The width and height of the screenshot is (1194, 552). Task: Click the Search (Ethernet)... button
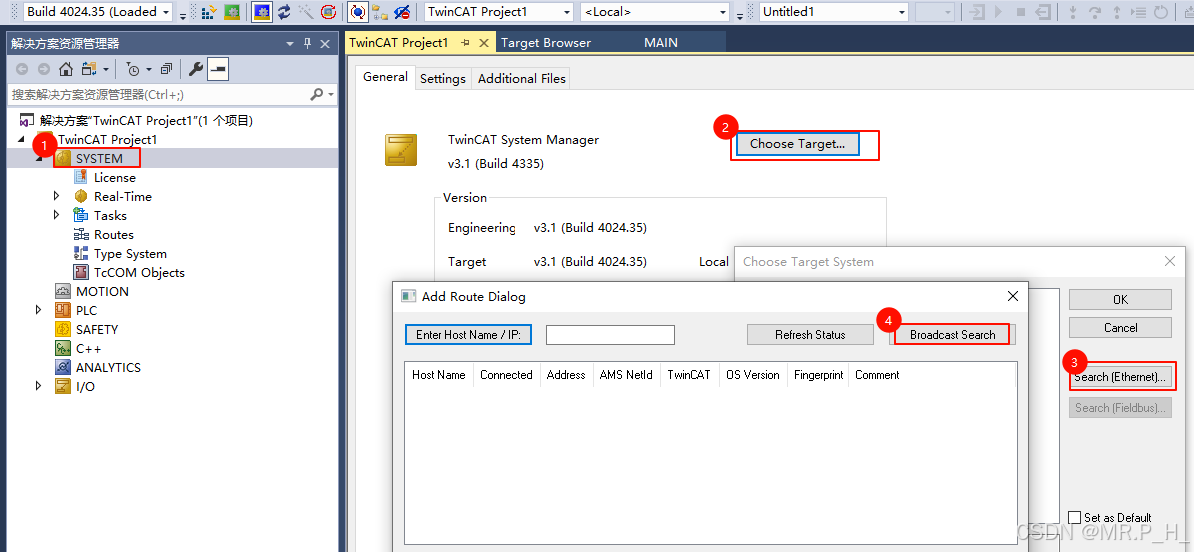(1120, 377)
